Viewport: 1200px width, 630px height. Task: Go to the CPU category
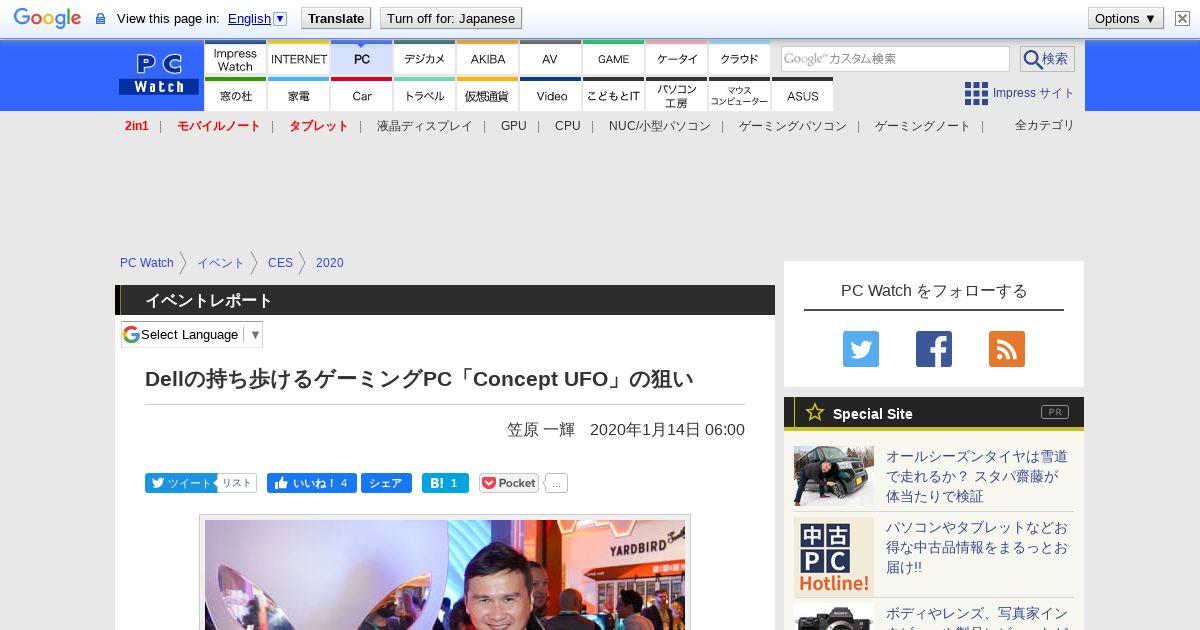coord(568,126)
